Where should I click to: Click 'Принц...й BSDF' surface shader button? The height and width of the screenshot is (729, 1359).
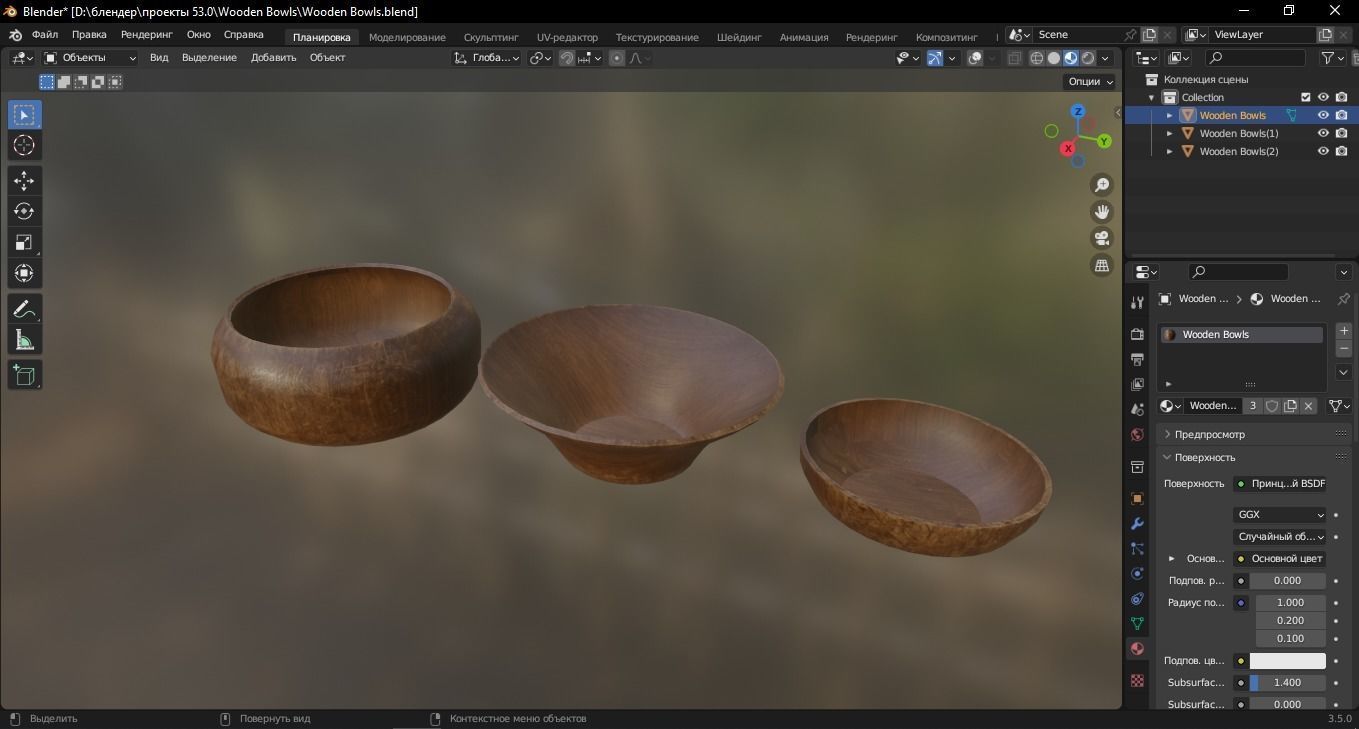click(x=1280, y=484)
